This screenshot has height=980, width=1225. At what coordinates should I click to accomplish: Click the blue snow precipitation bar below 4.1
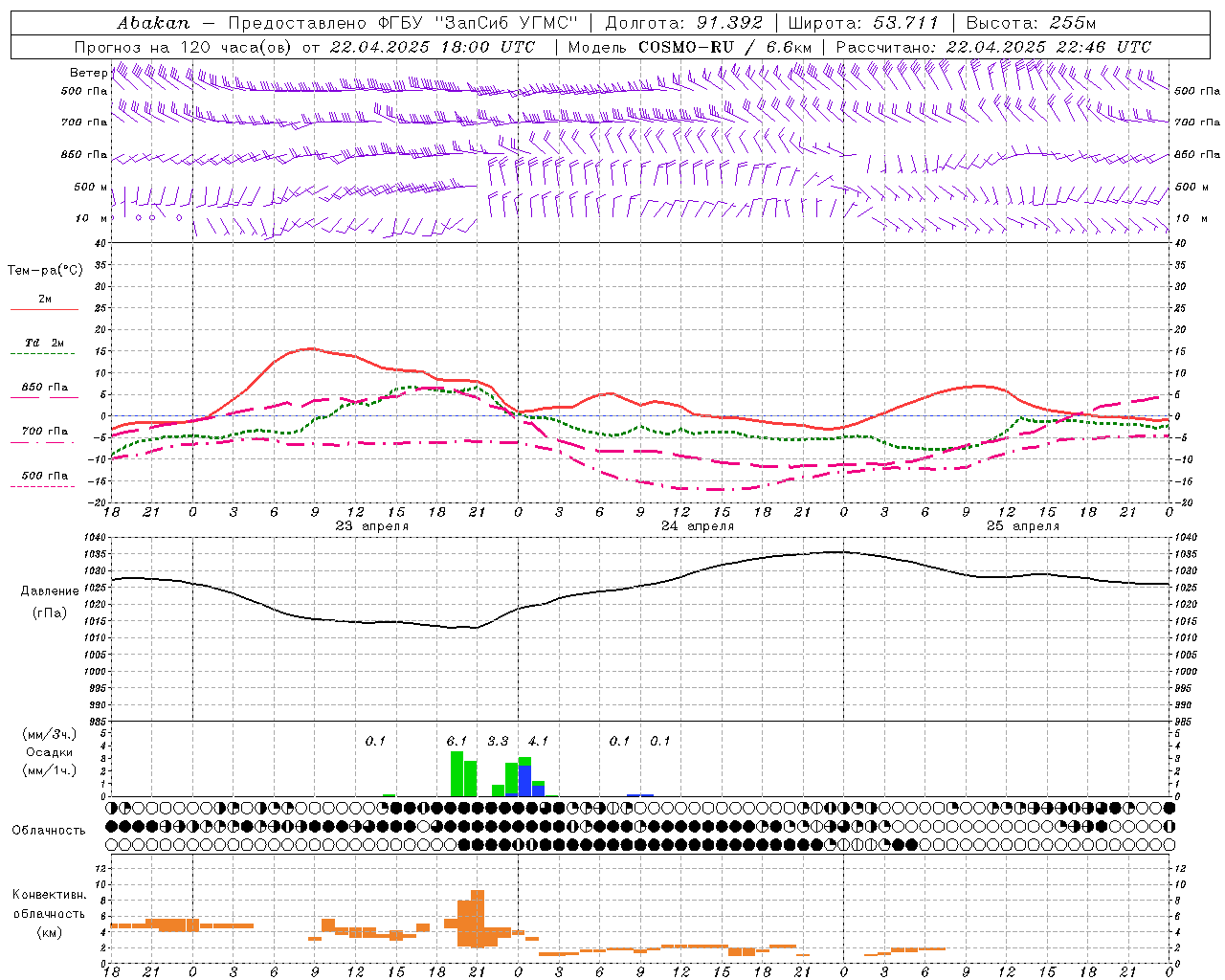pos(524,781)
